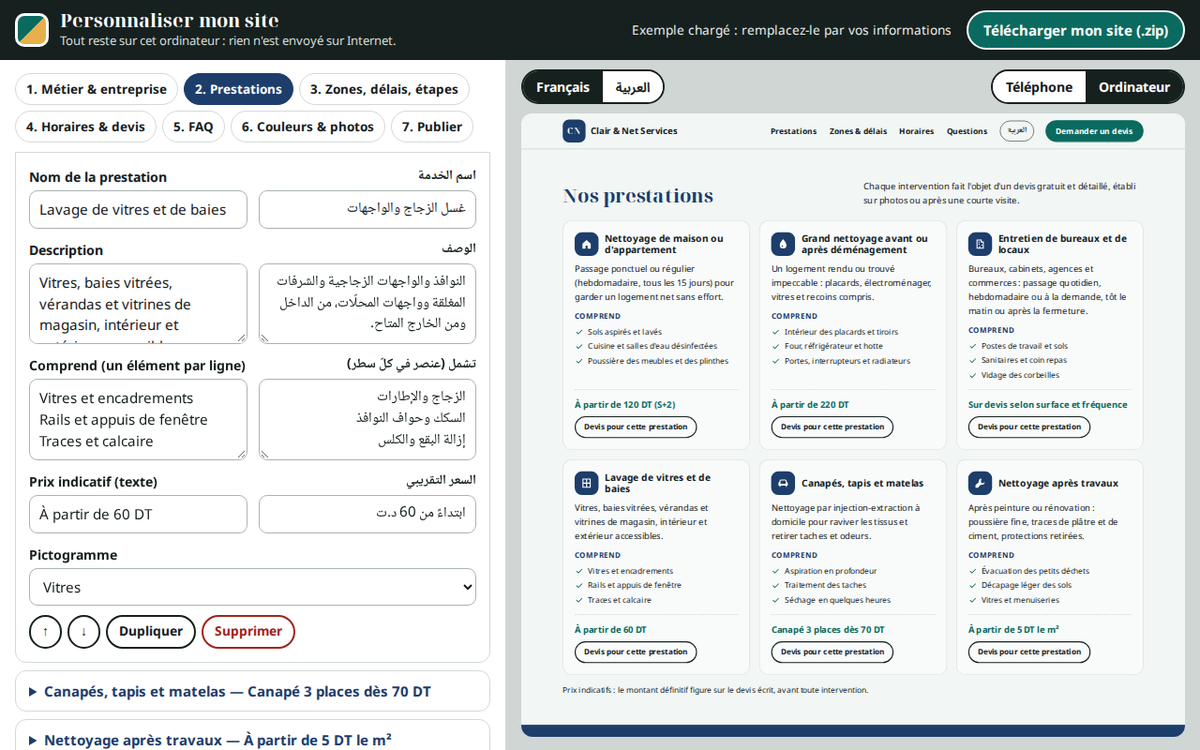1200x750 pixels.
Task: Click Sols aspirés et lavés list item
Action: (x=624, y=332)
